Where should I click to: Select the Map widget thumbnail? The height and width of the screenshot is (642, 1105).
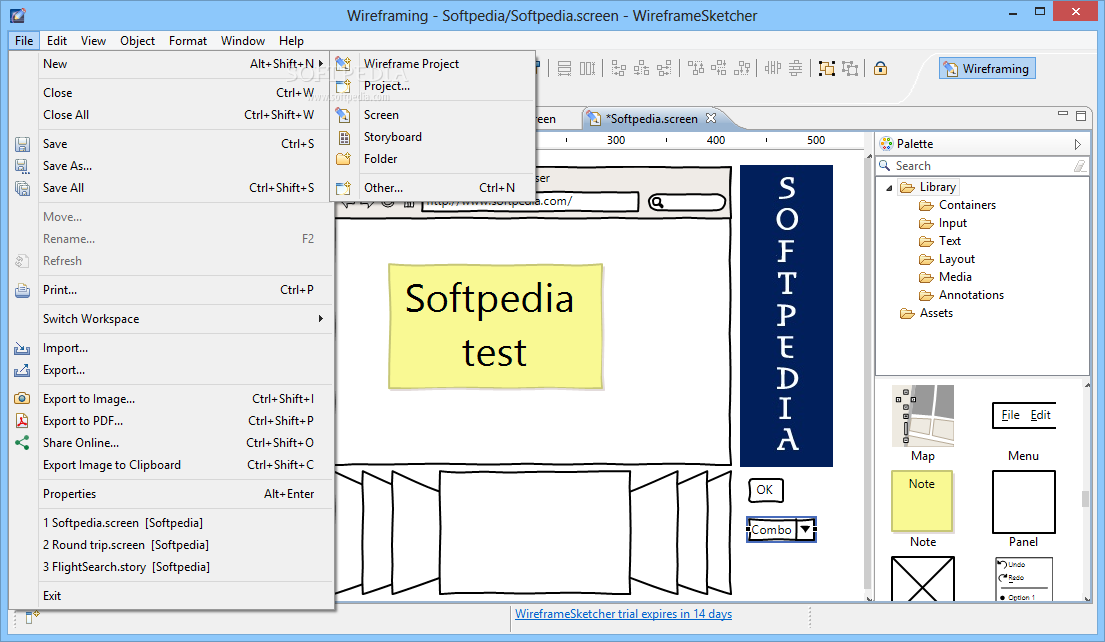point(922,416)
